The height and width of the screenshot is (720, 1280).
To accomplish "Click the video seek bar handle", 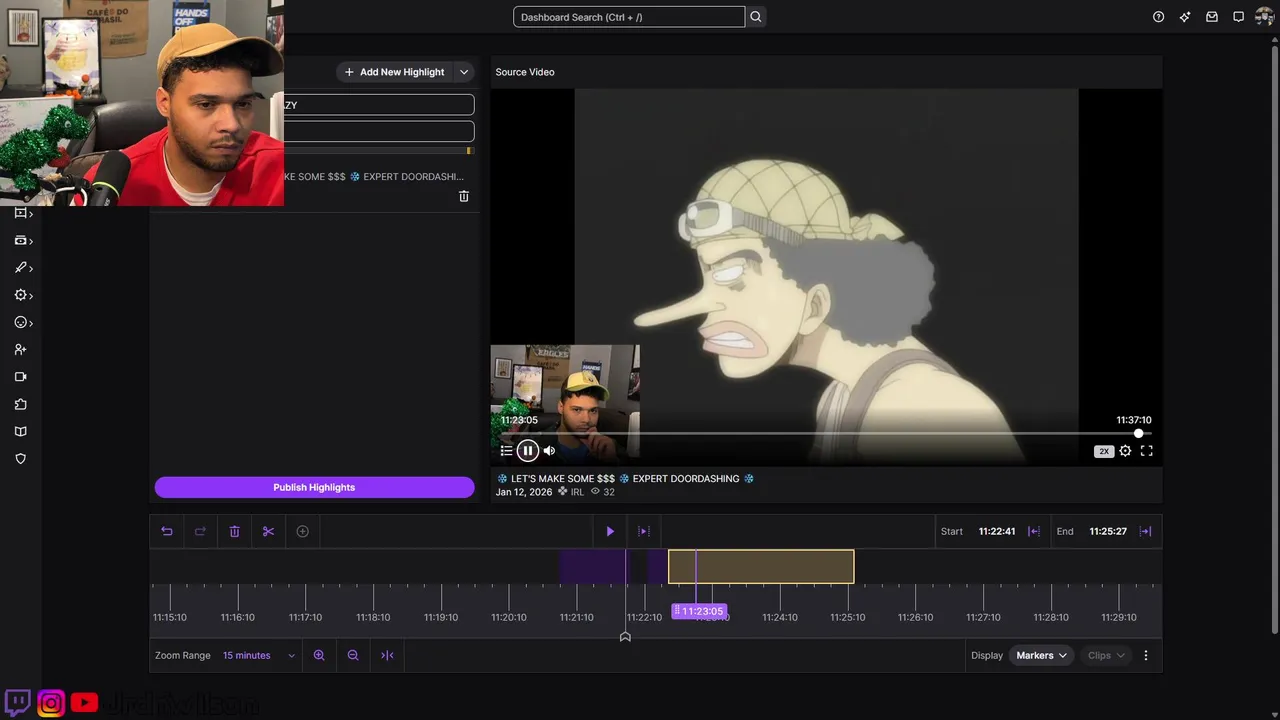I will (1139, 433).
